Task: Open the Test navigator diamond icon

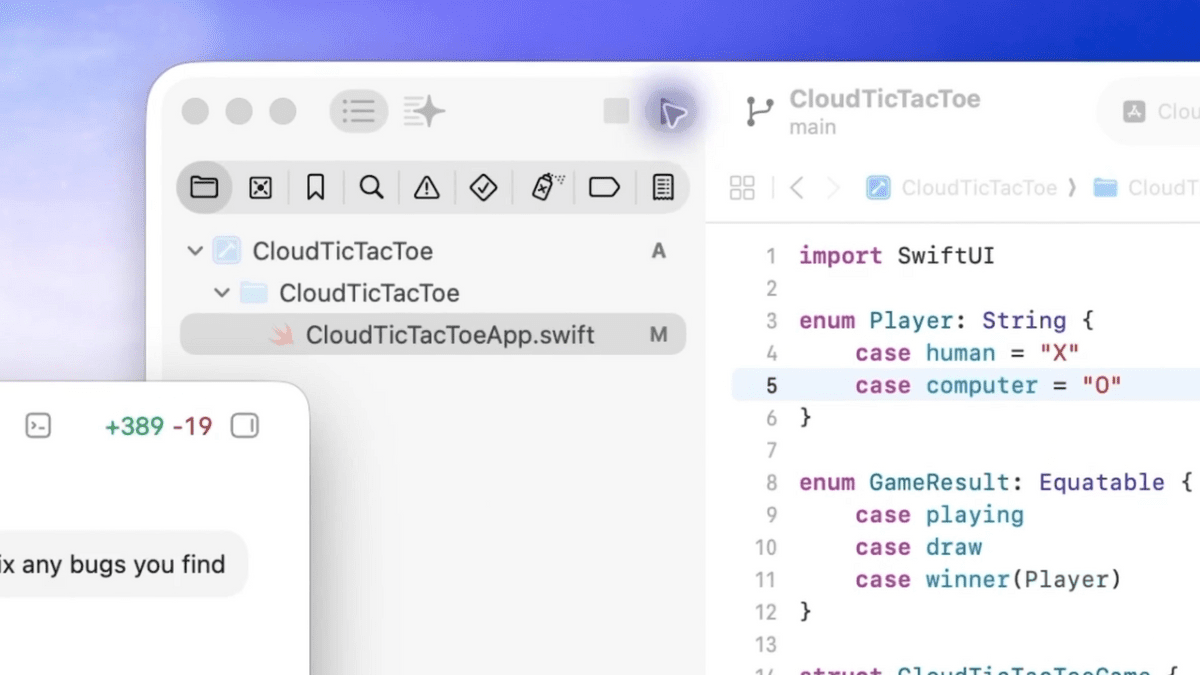Action: [x=484, y=187]
